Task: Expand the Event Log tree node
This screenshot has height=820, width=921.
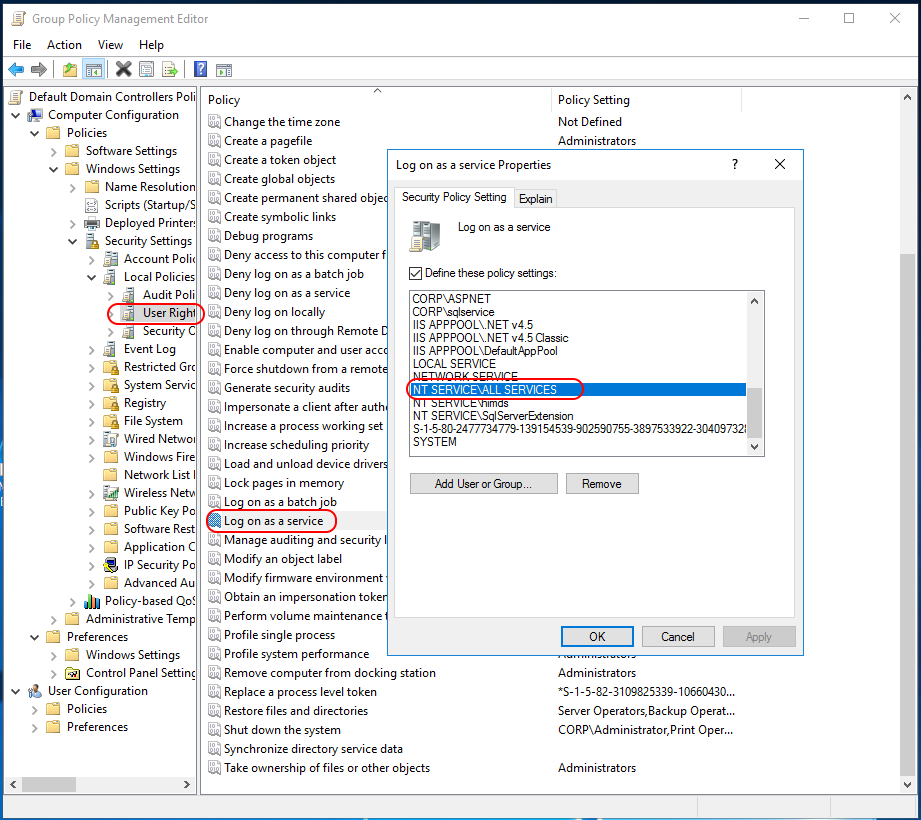Action: click(92, 349)
